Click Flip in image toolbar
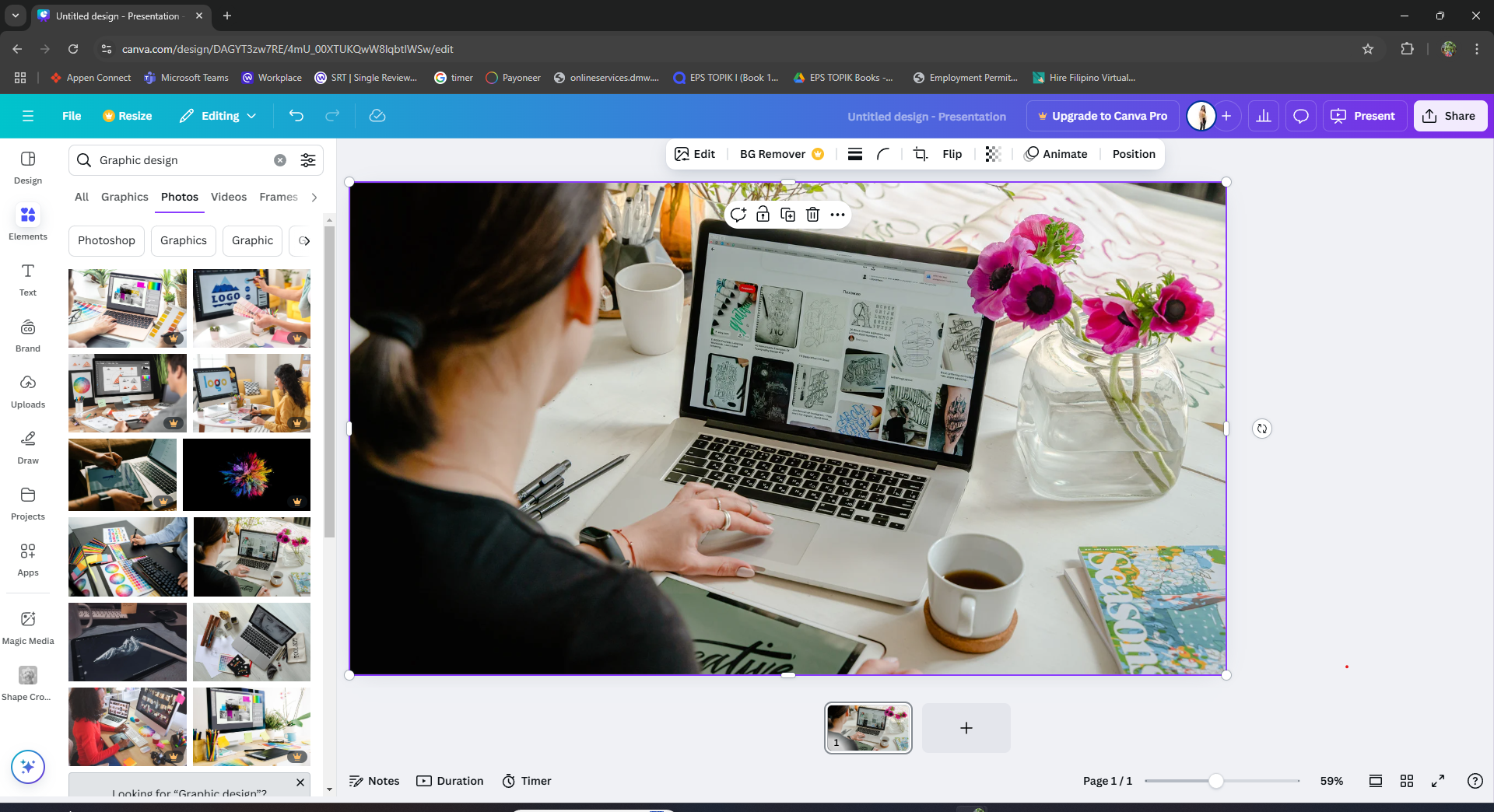 point(952,154)
